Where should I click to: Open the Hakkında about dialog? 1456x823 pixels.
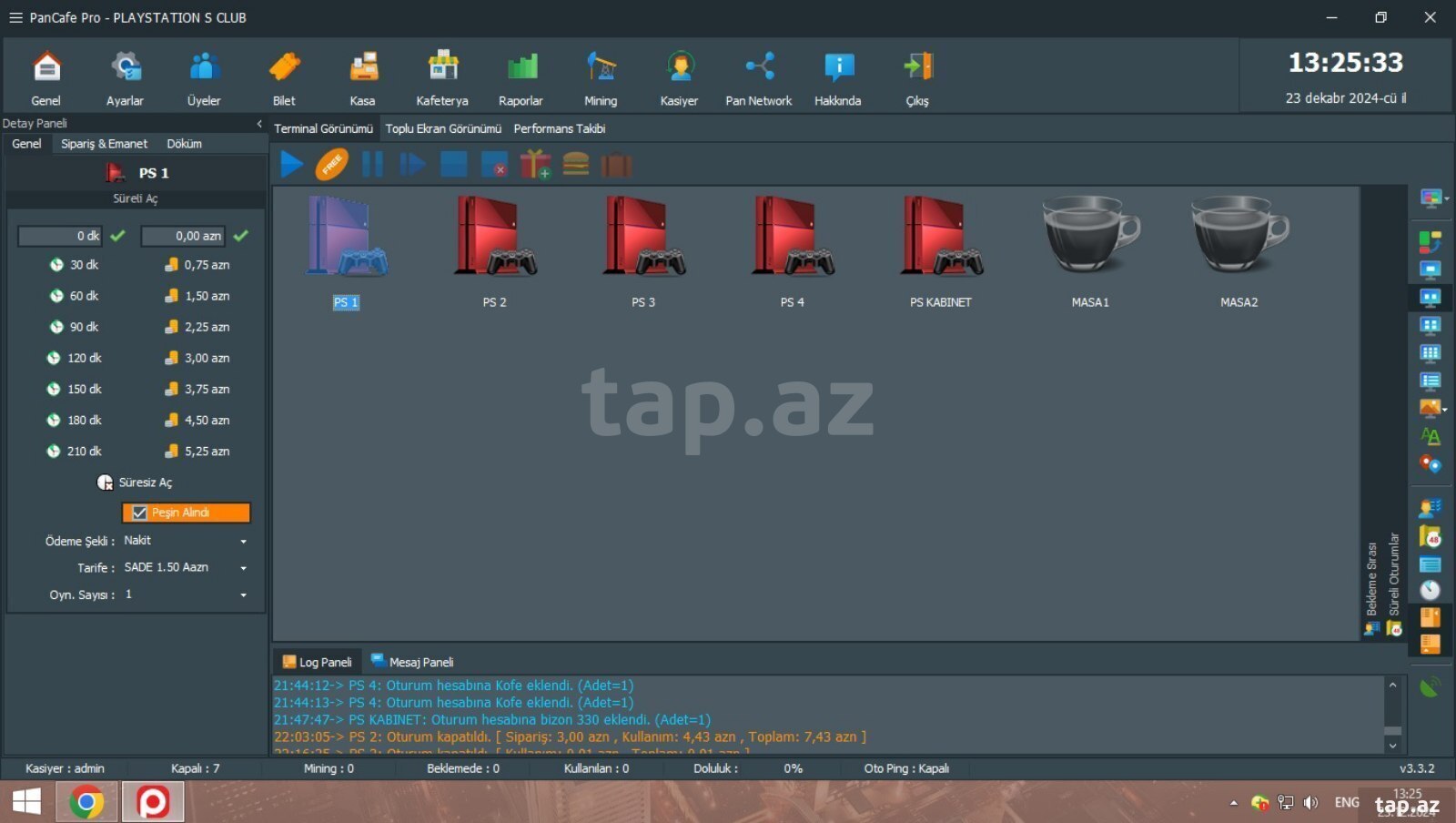pos(837,78)
